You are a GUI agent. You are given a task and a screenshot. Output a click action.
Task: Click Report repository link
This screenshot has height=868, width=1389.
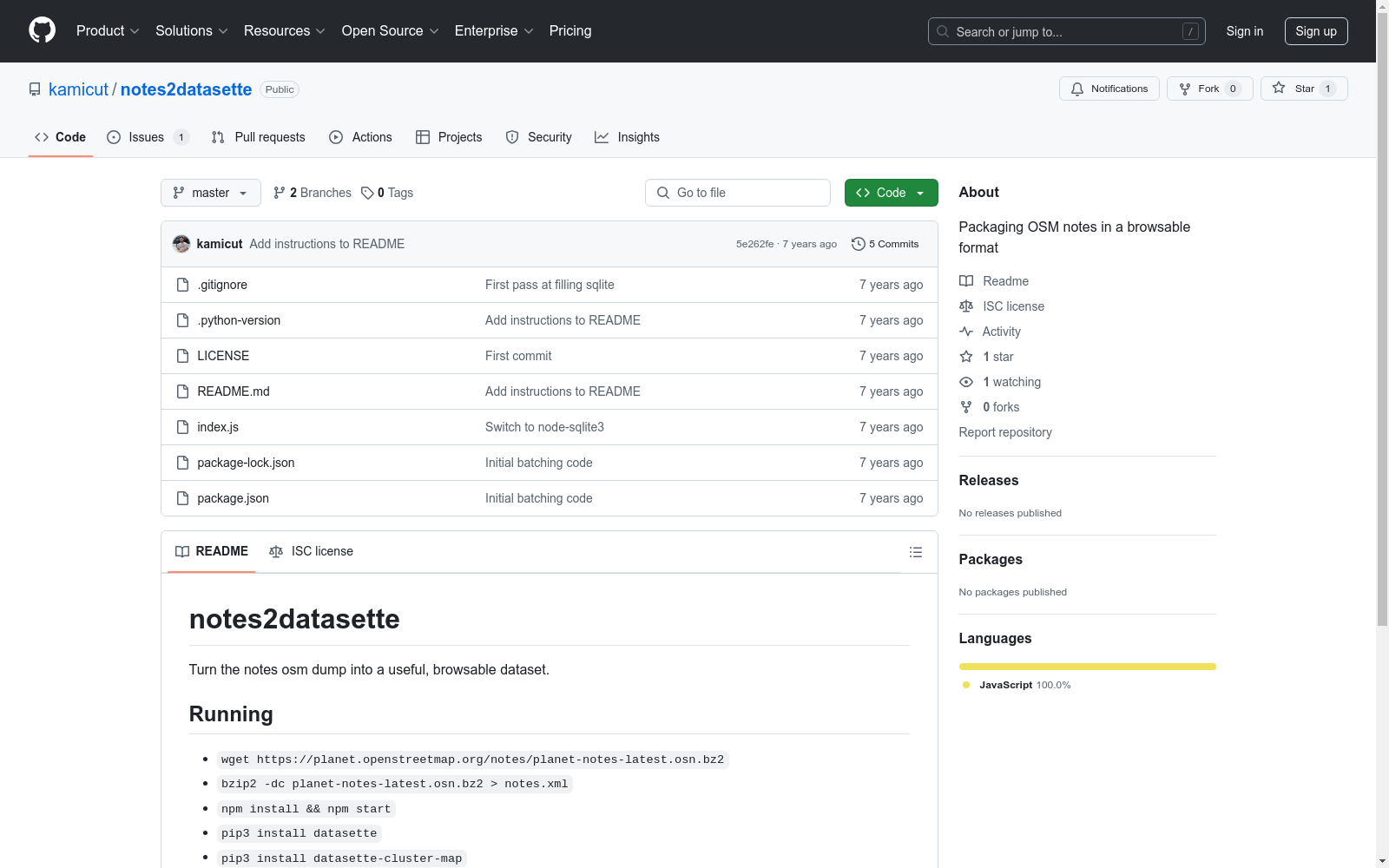pos(1005,432)
